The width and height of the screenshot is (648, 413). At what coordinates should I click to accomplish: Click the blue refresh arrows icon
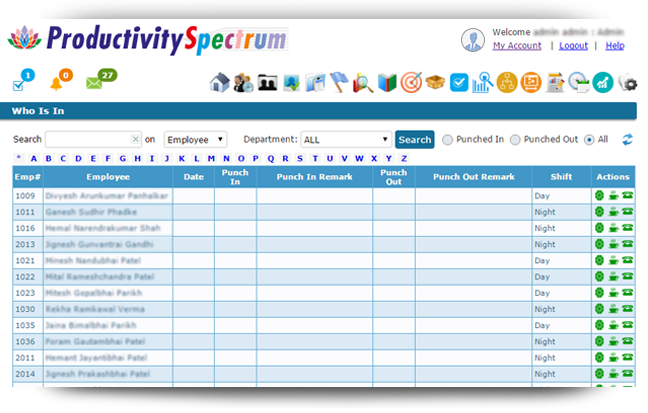coord(628,140)
